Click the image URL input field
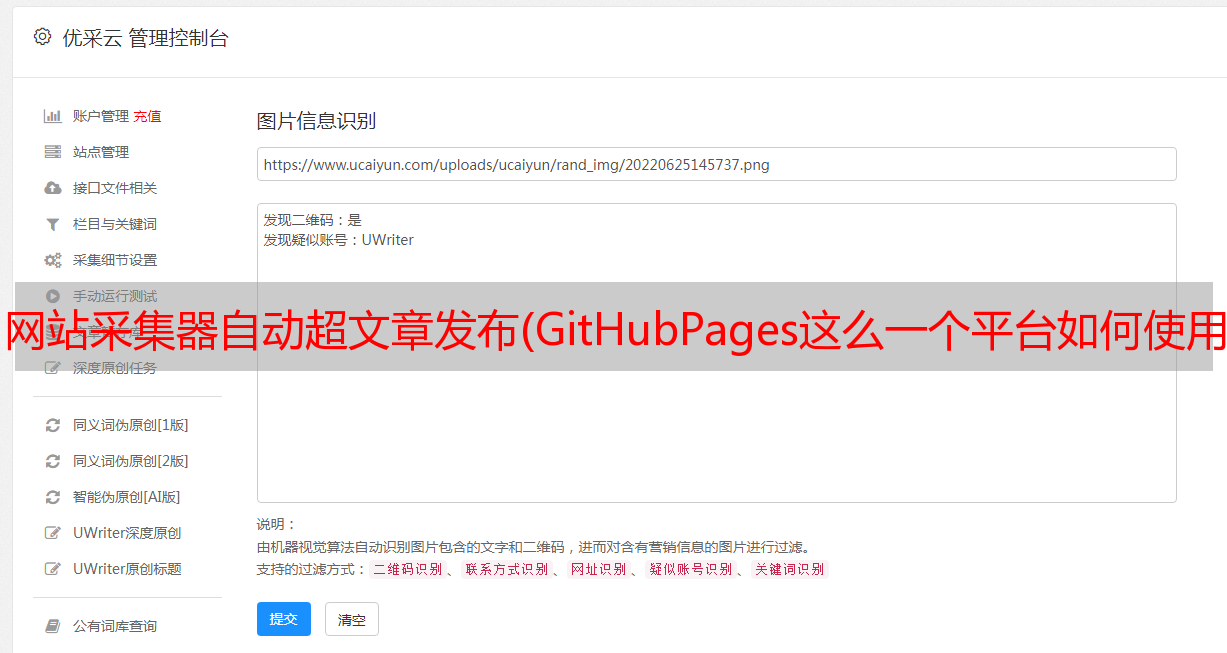This screenshot has width=1227, height=653. point(716,164)
